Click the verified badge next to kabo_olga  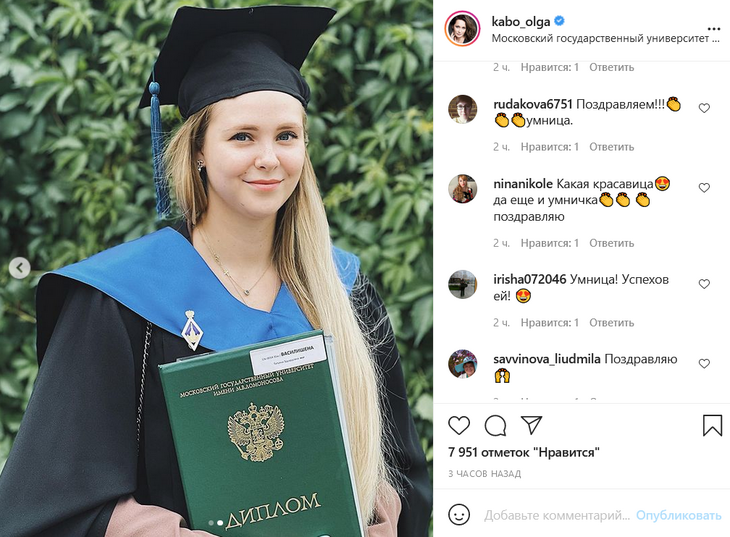pyautogui.click(x=560, y=20)
